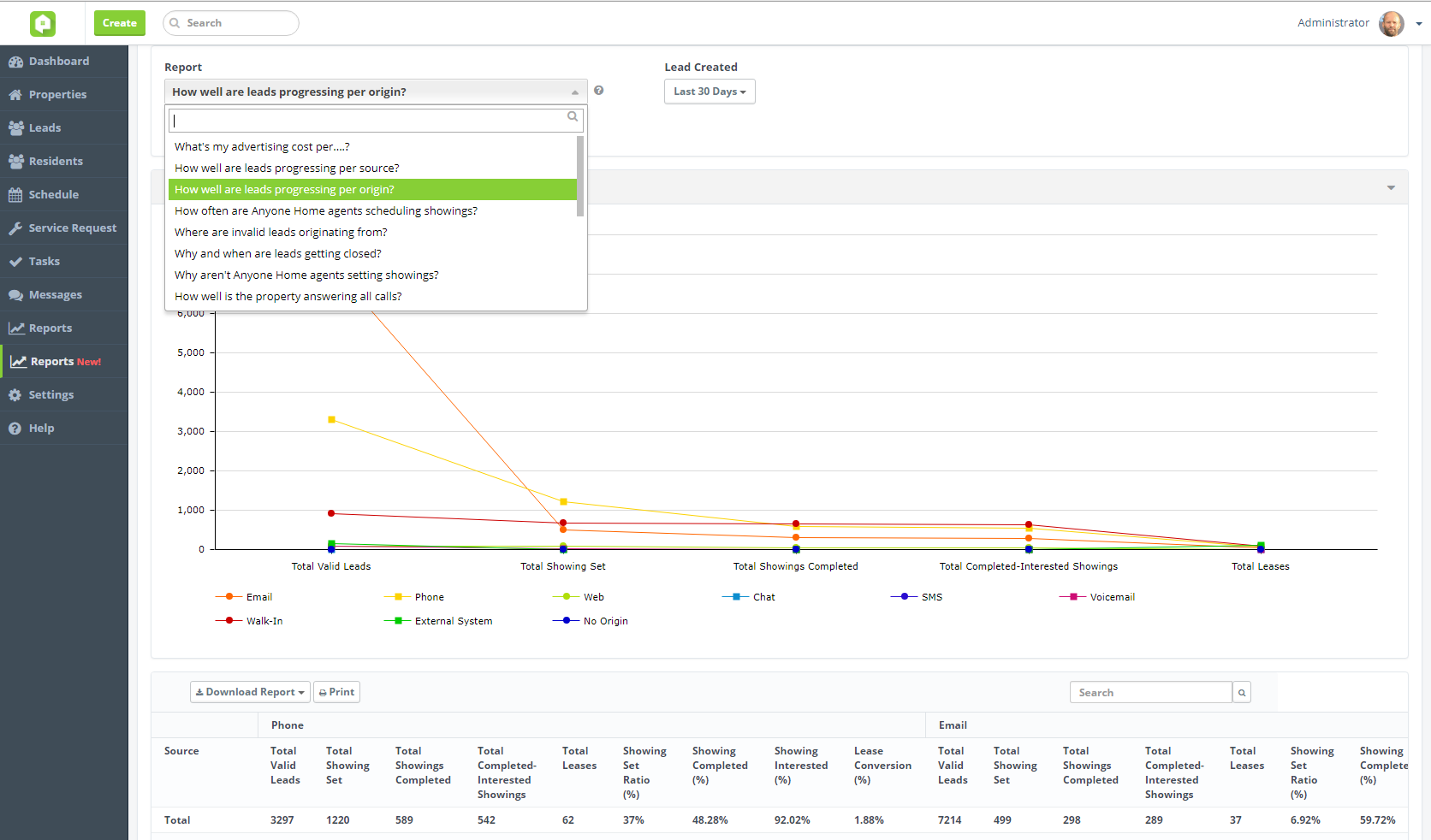Click the table Search field
Viewport: 1431px width, 840px height.
point(1151,693)
